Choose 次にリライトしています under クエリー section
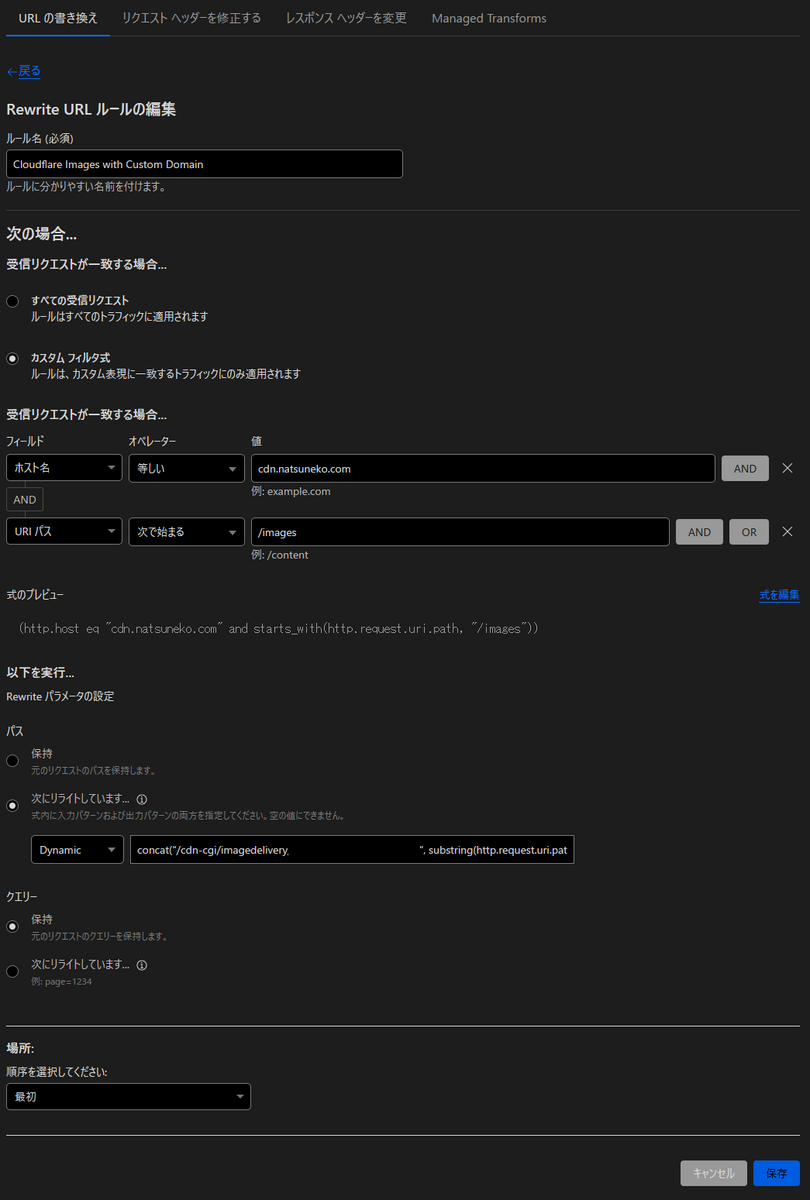This screenshot has width=810, height=1200. (12, 971)
